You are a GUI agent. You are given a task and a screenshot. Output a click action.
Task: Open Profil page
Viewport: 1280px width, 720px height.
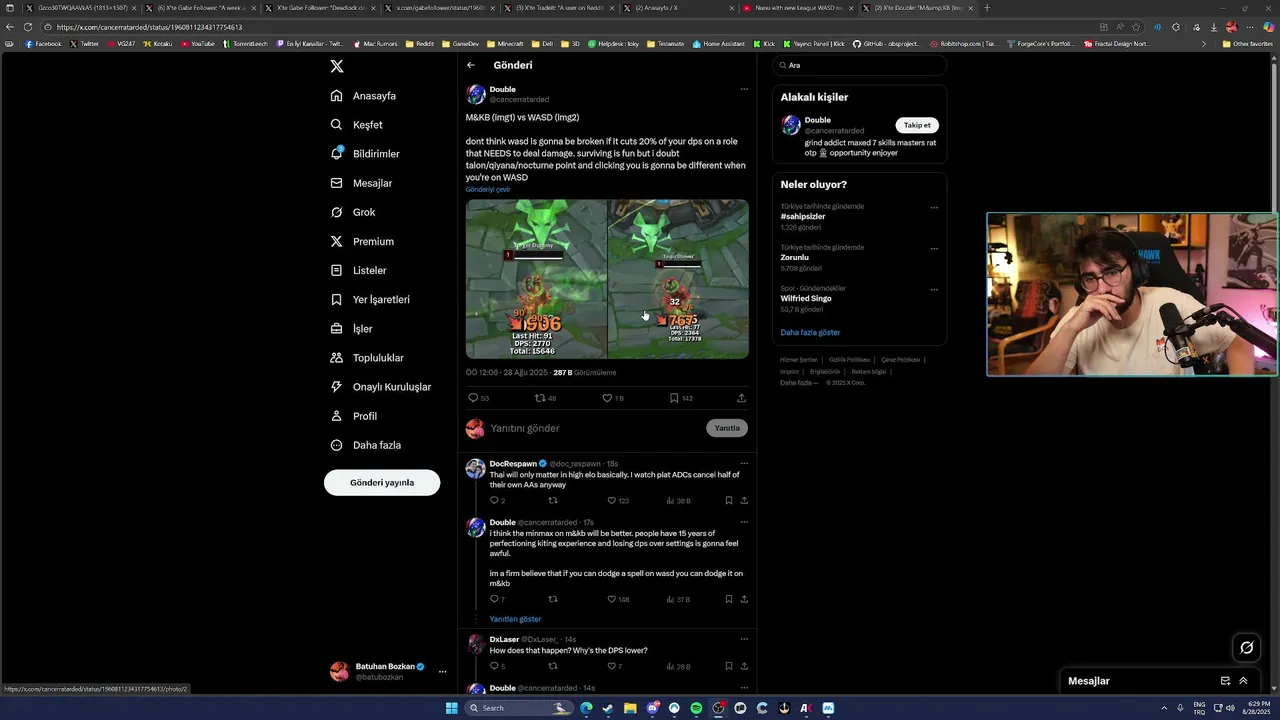coord(354,416)
